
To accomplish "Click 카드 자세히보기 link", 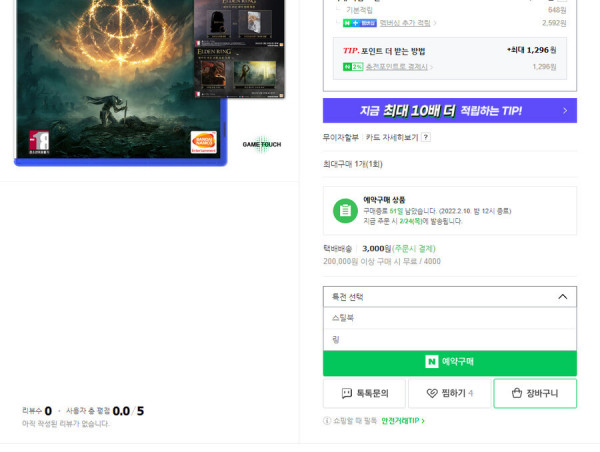I will pyautogui.click(x=392, y=137).
